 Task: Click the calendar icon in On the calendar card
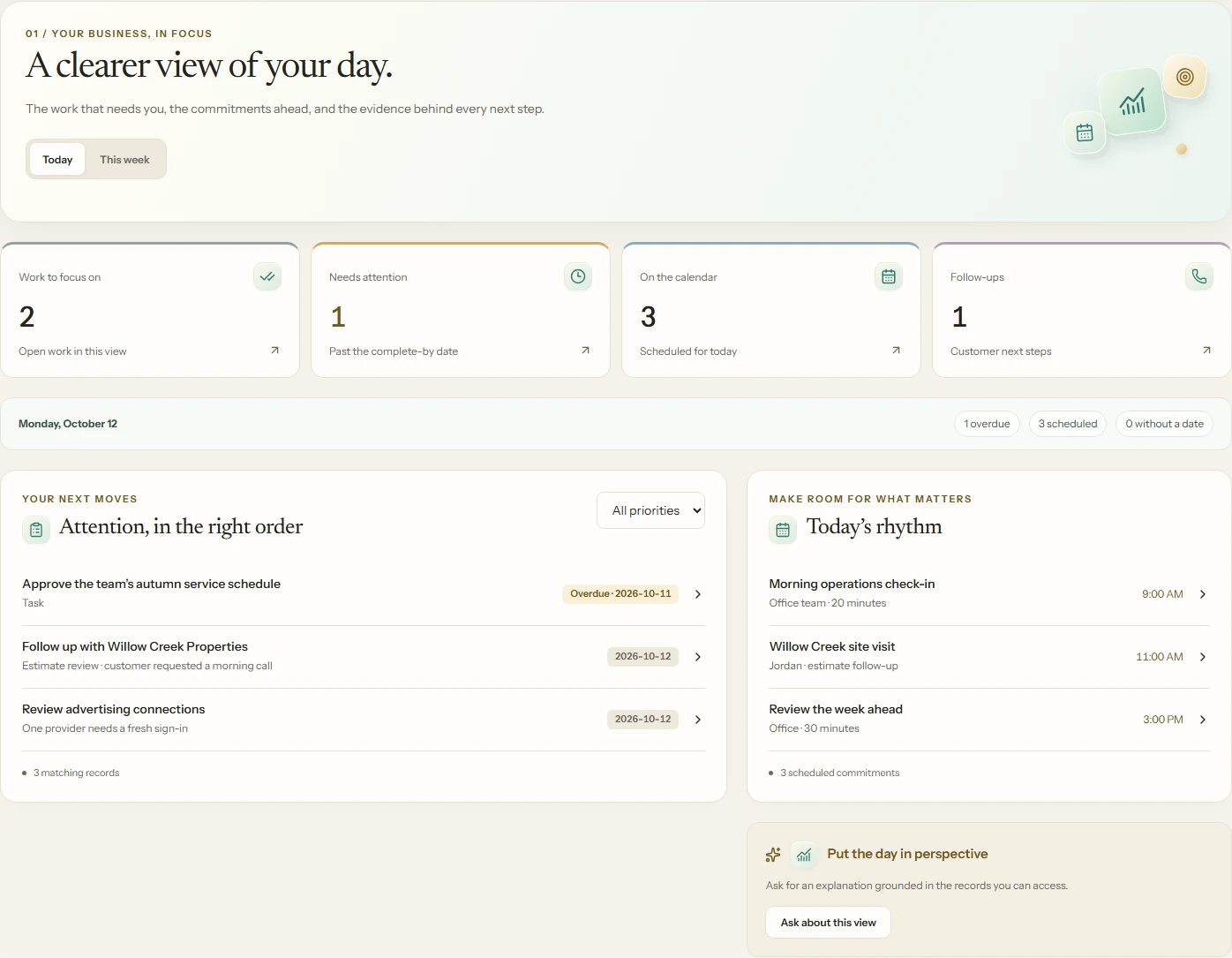[x=889, y=276]
